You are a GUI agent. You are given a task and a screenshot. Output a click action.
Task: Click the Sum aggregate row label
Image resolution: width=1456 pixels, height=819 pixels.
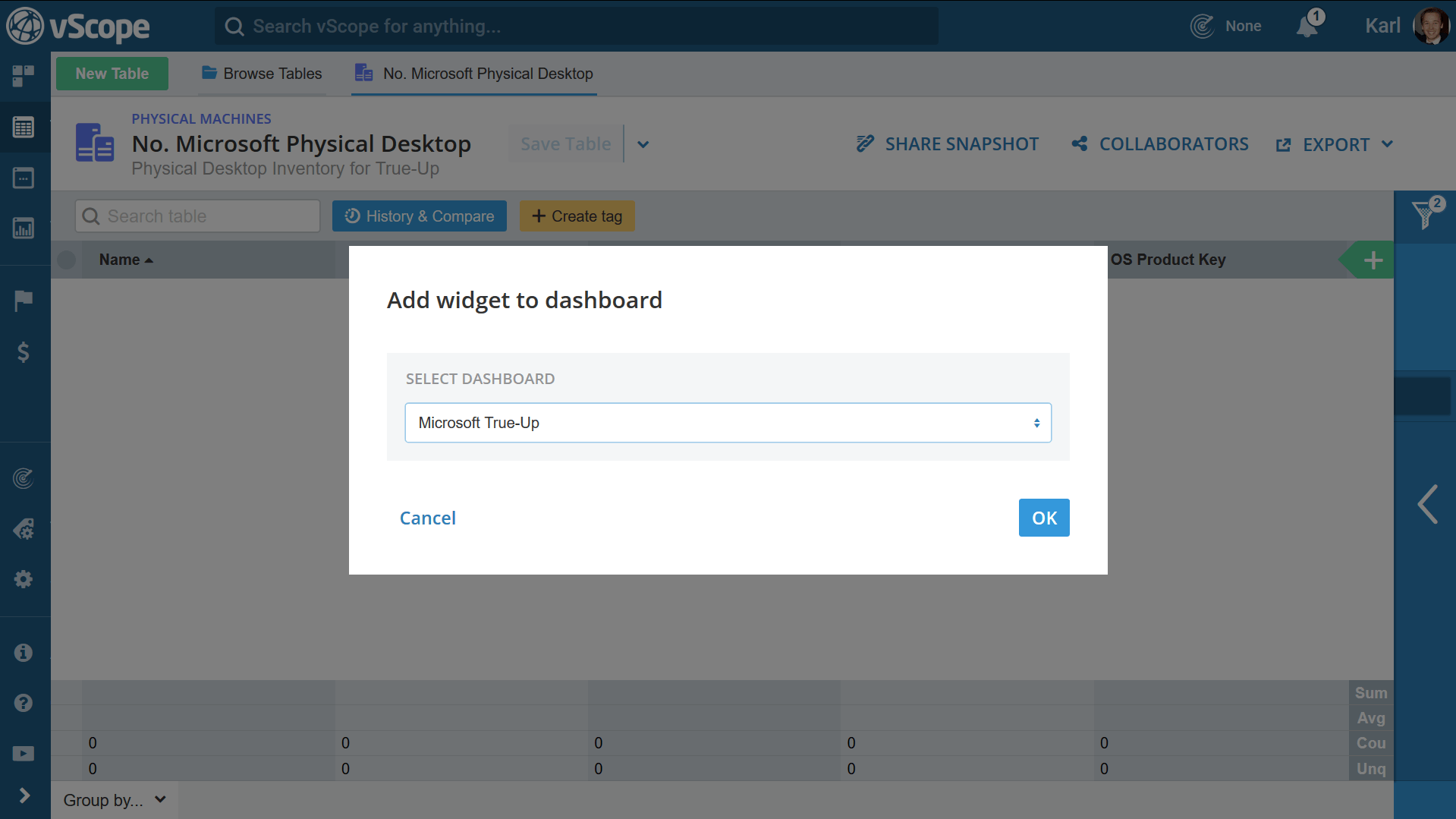click(1371, 693)
